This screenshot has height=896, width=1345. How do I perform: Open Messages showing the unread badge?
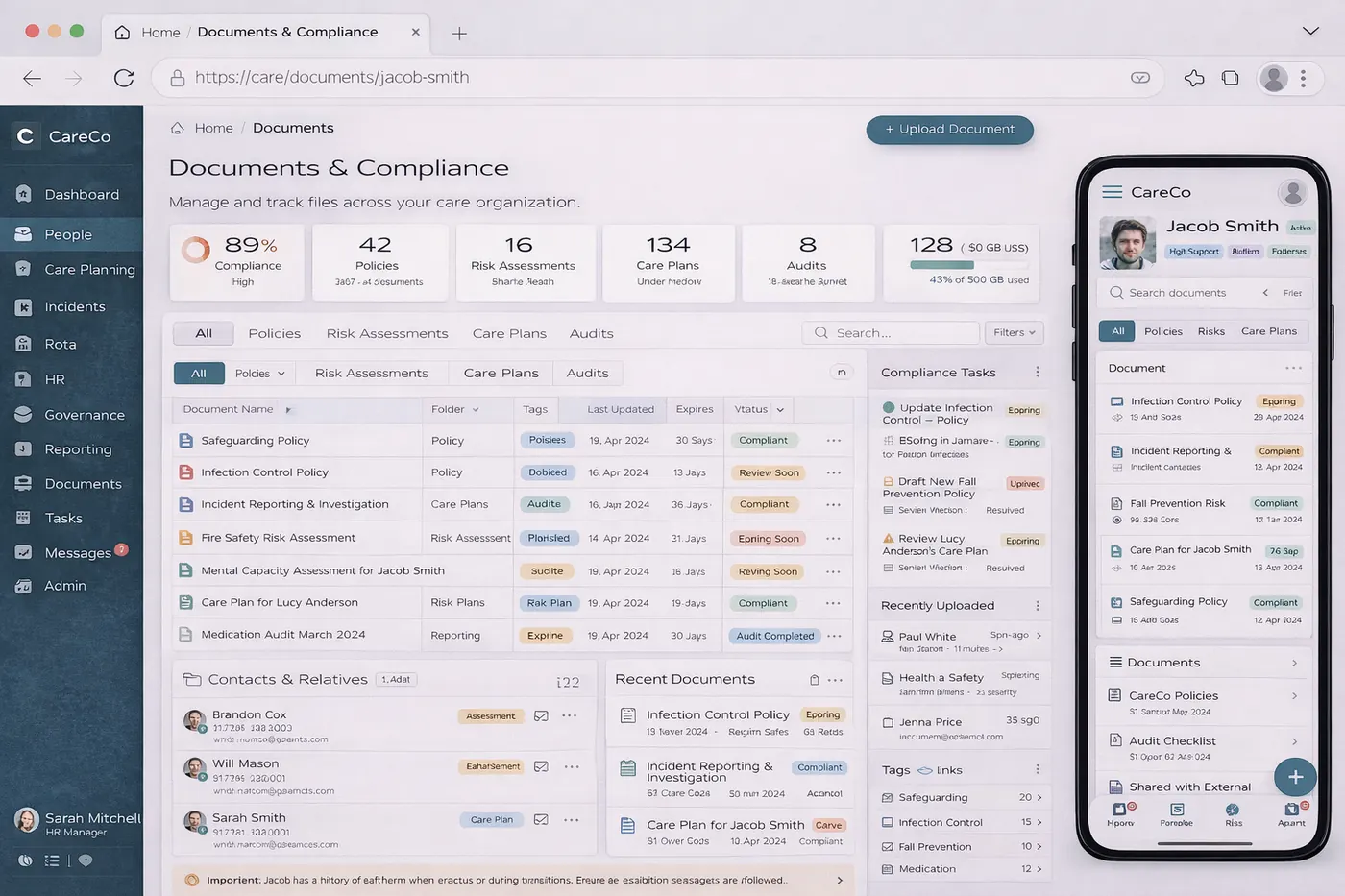[78, 552]
